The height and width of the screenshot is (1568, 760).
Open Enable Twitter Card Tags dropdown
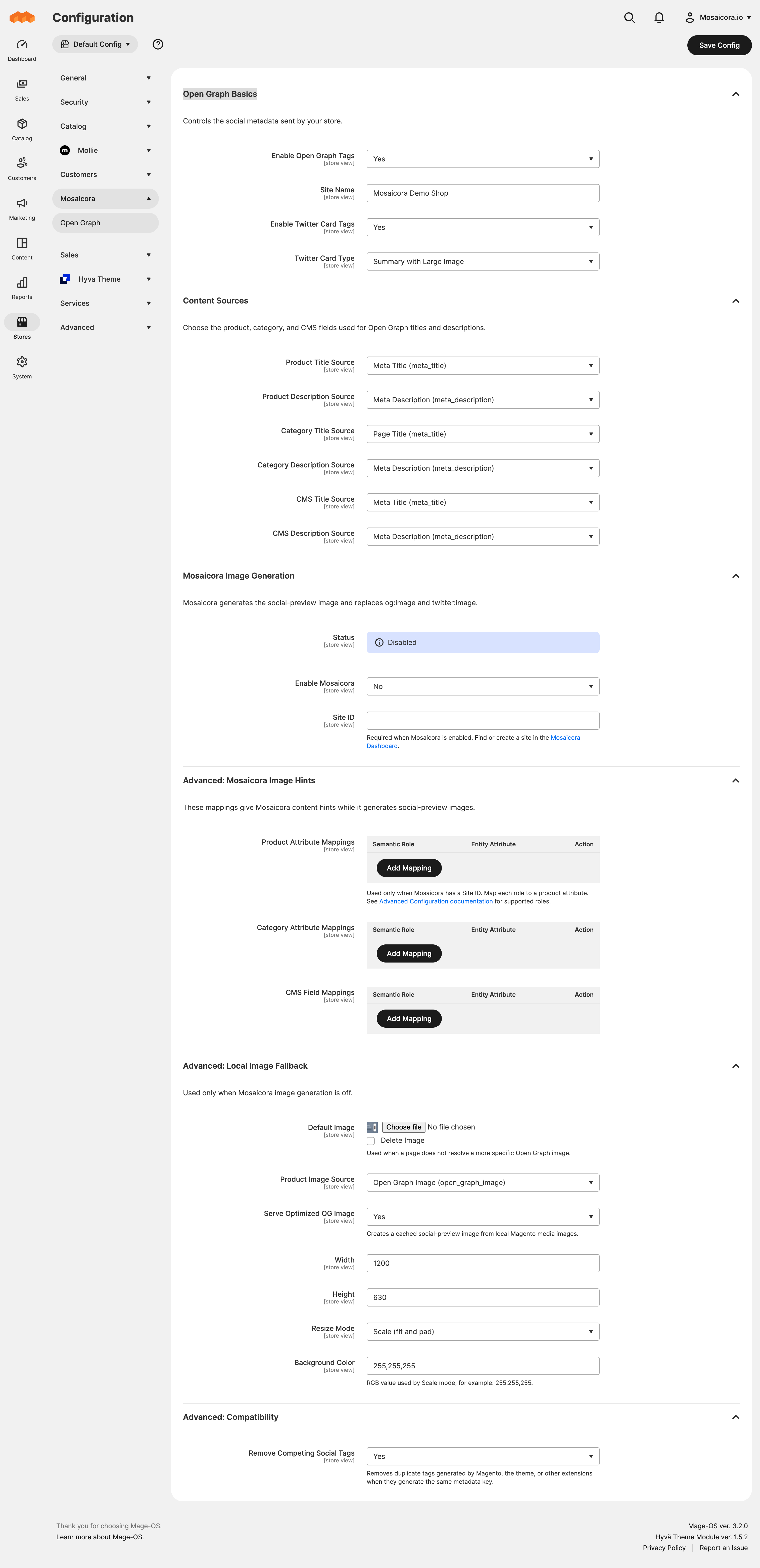[483, 227]
